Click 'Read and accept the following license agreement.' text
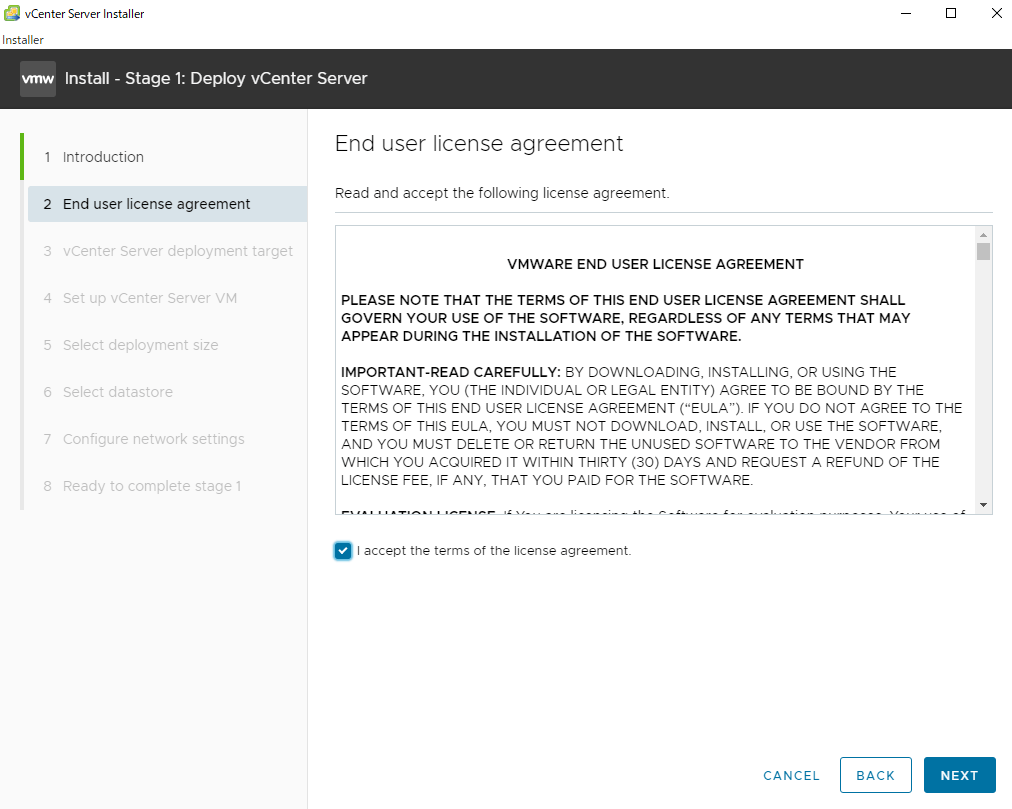The width and height of the screenshot is (1012, 809). pyautogui.click(x=502, y=193)
